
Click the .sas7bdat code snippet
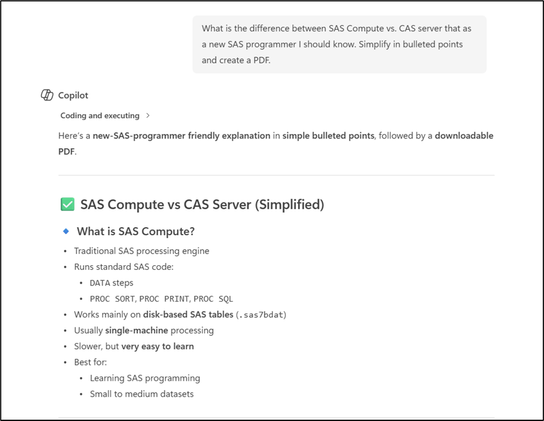(x=261, y=315)
